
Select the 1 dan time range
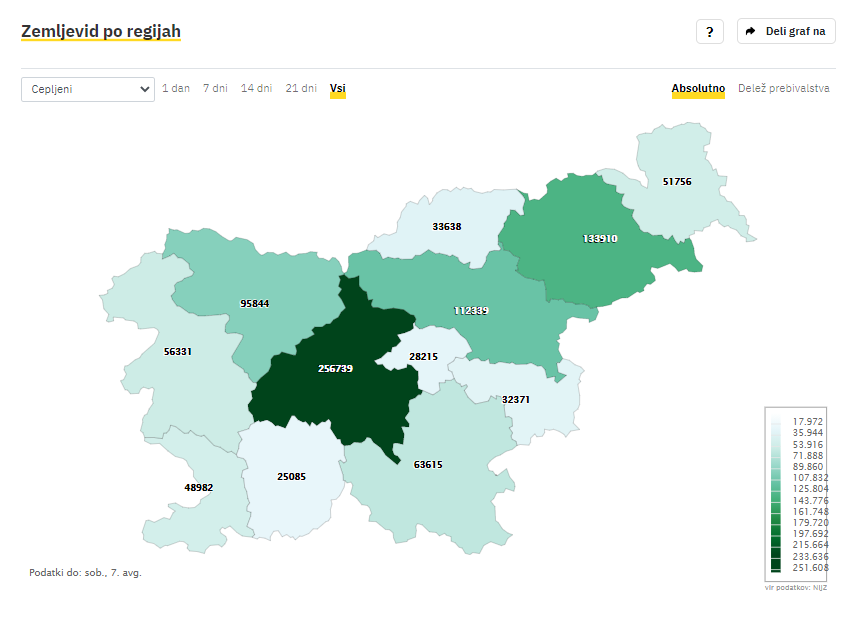[176, 88]
